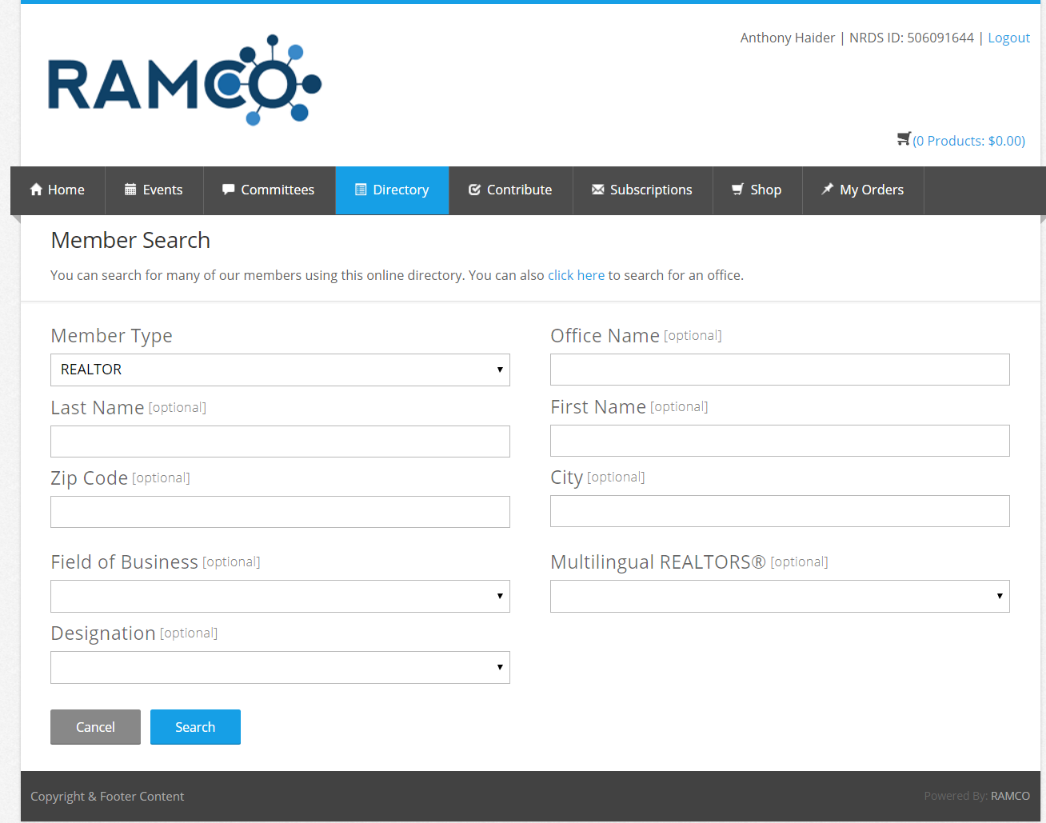Click the envelope icon beside Subscriptions
This screenshot has height=823, width=1046.
598,189
